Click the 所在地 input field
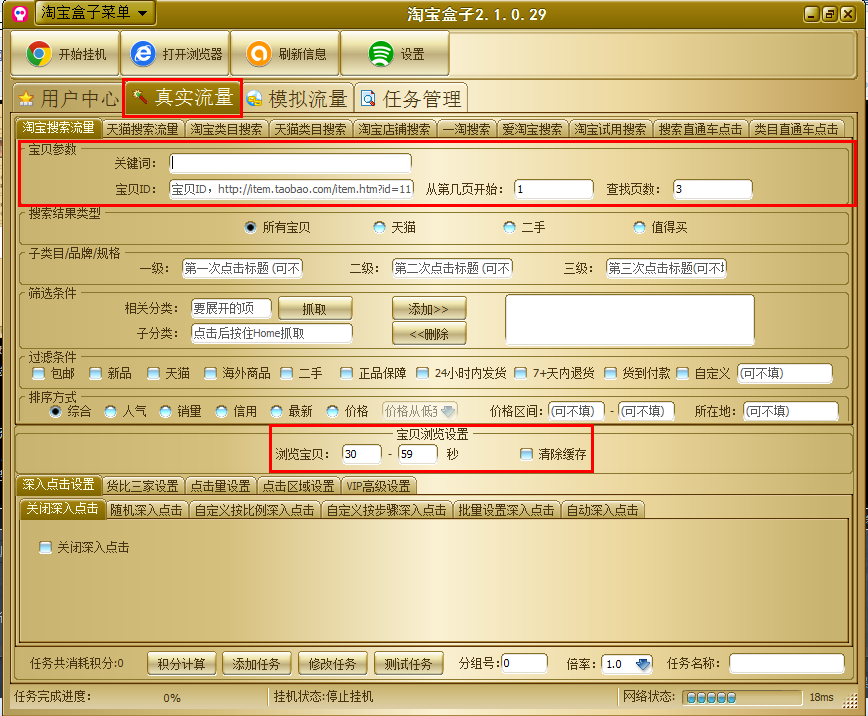This screenshot has height=716, width=868. (x=790, y=411)
